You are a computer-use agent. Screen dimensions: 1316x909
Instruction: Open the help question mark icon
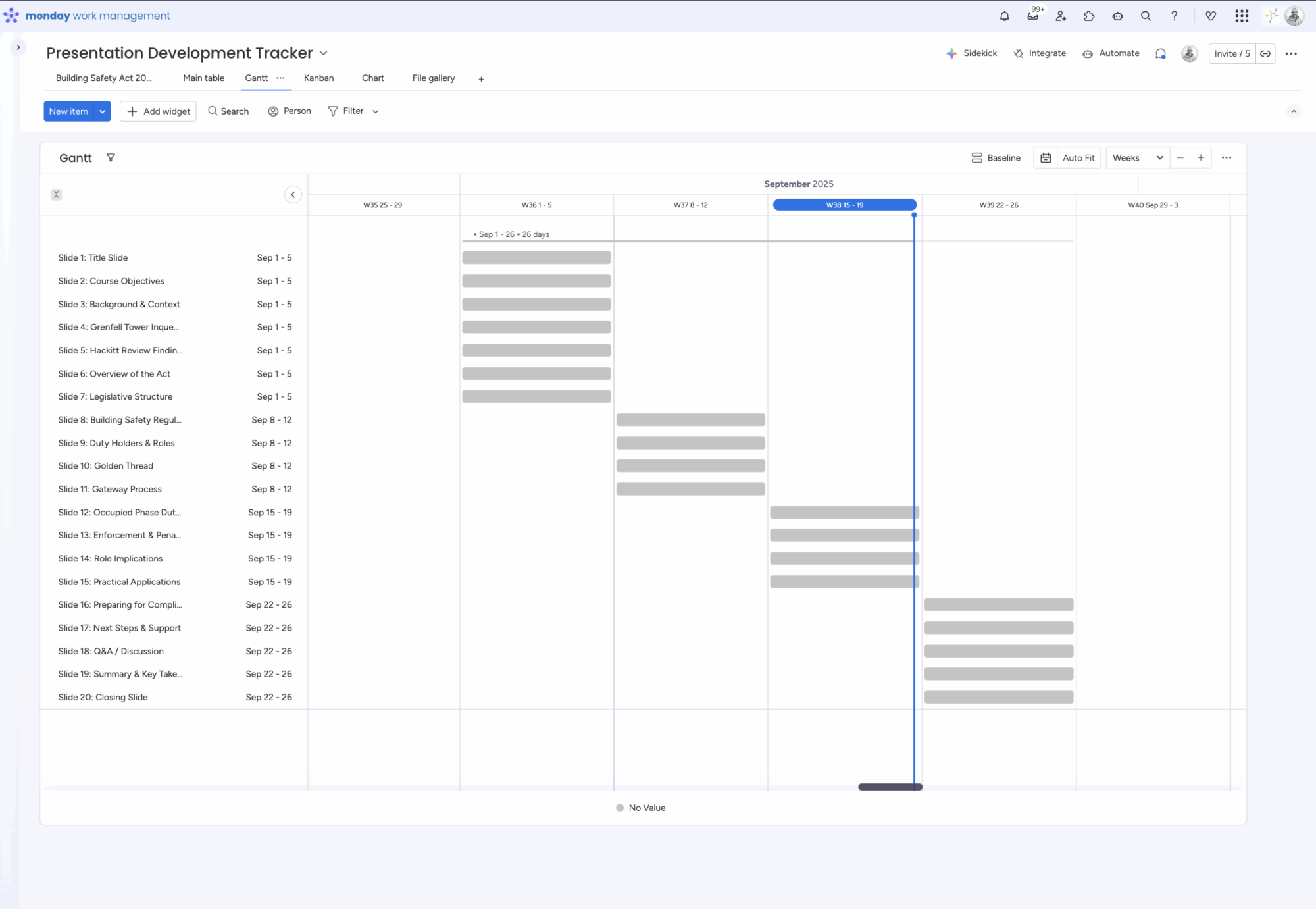pos(1174,16)
